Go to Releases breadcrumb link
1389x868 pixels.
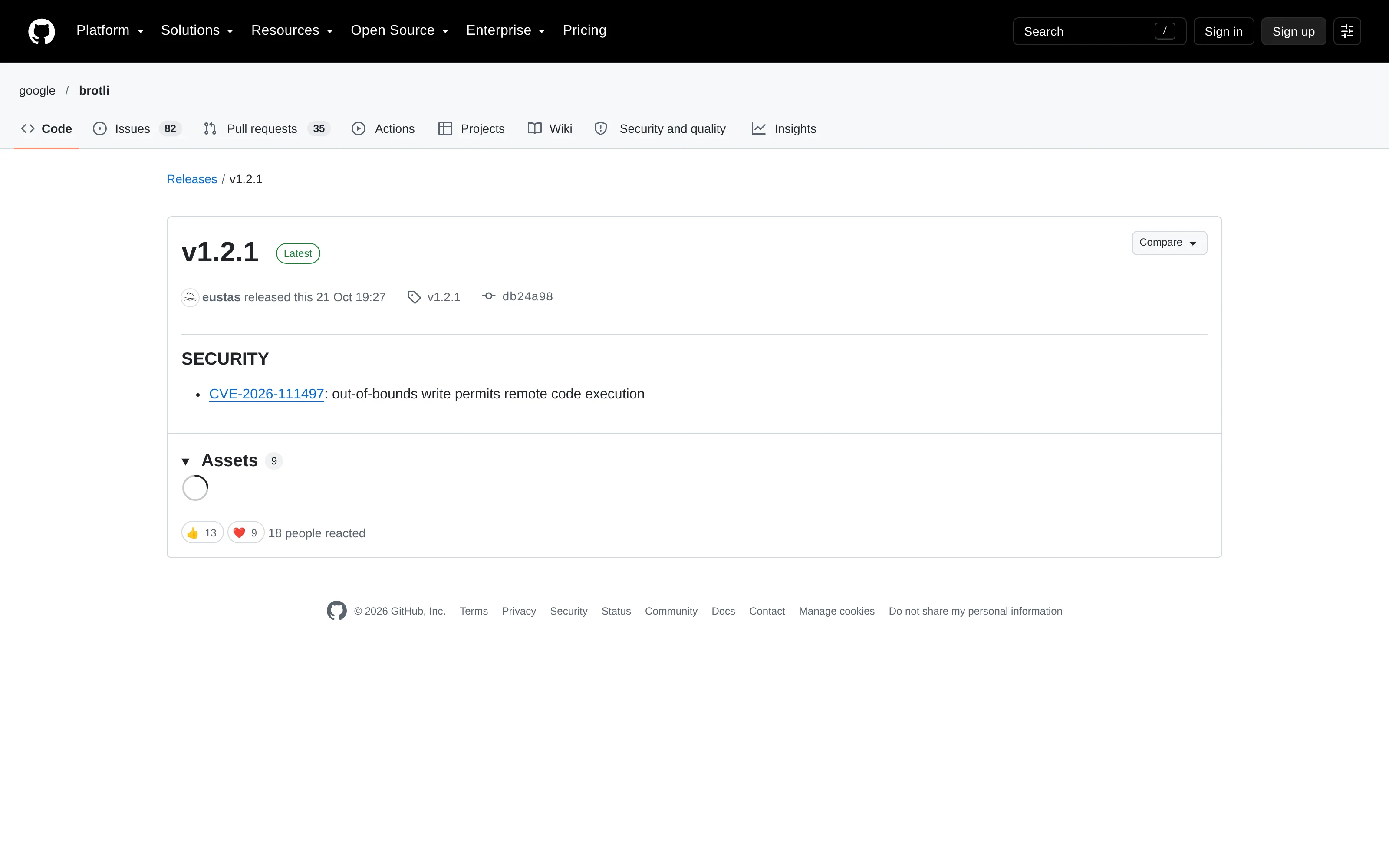(192, 179)
